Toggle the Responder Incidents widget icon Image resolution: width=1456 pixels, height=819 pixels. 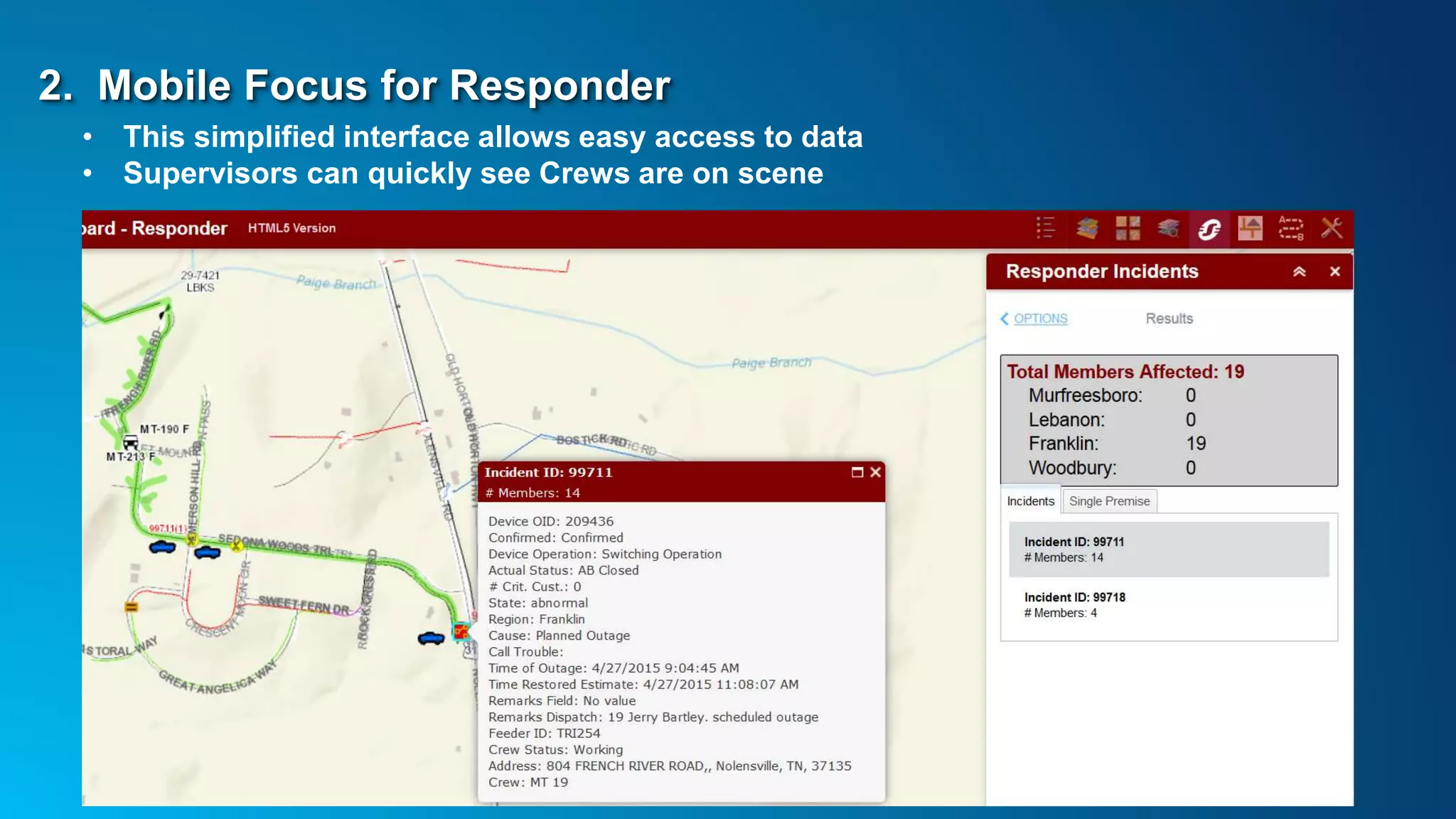pos(1209,229)
